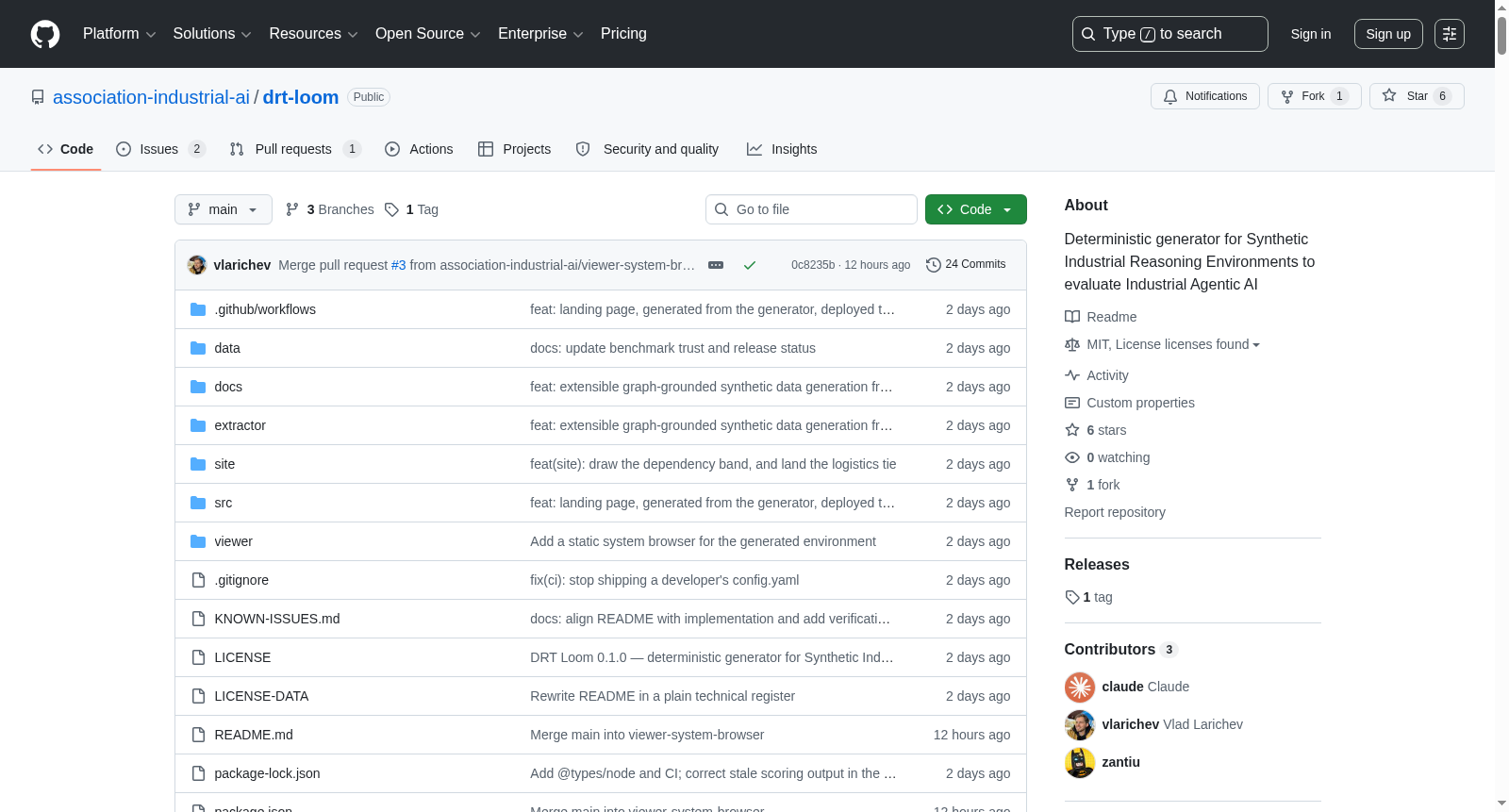Image resolution: width=1509 pixels, height=812 pixels.
Task: View the 0 watching link
Action: (x=1107, y=457)
